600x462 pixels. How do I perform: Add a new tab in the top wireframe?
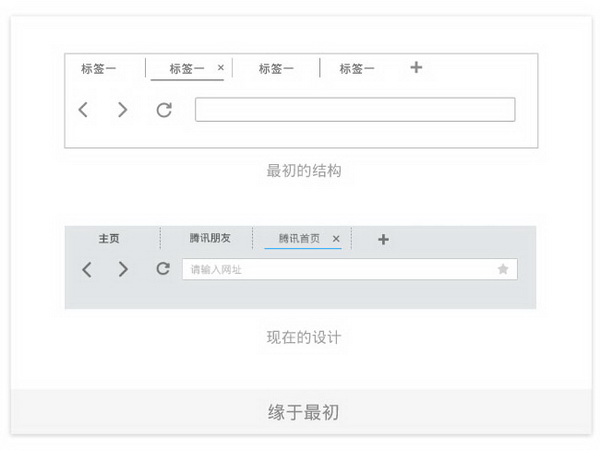[416, 67]
